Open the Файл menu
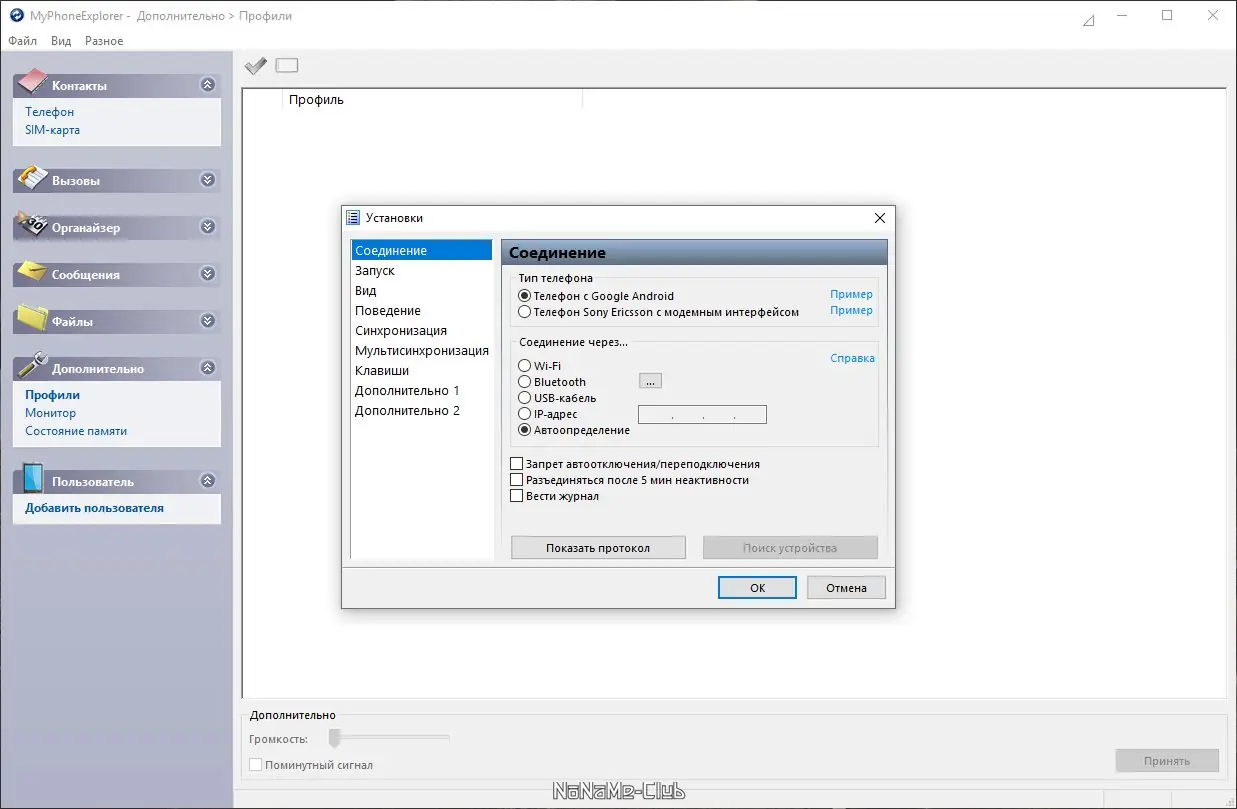The width and height of the screenshot is (1237, 809). pyautogui.click(x=22, y=41)
